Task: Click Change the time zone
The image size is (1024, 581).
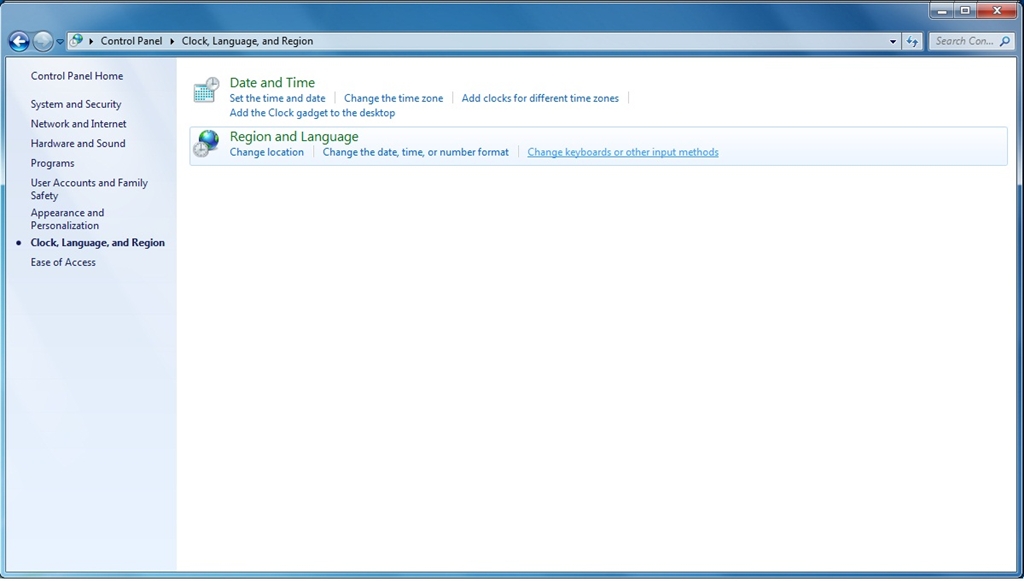Action: pos(393,98)
